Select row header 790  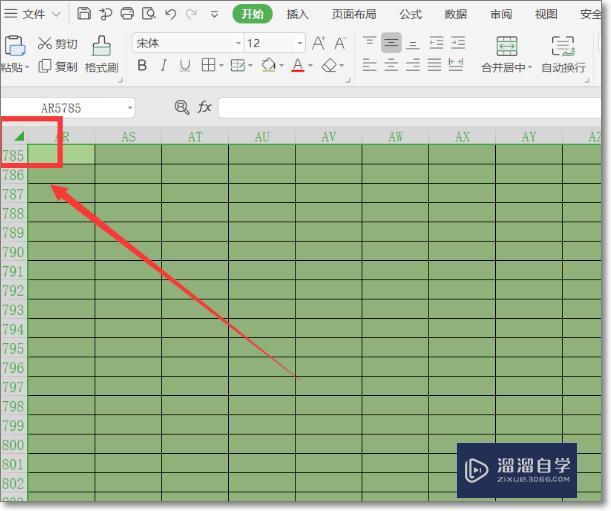(x=13, y=252)
